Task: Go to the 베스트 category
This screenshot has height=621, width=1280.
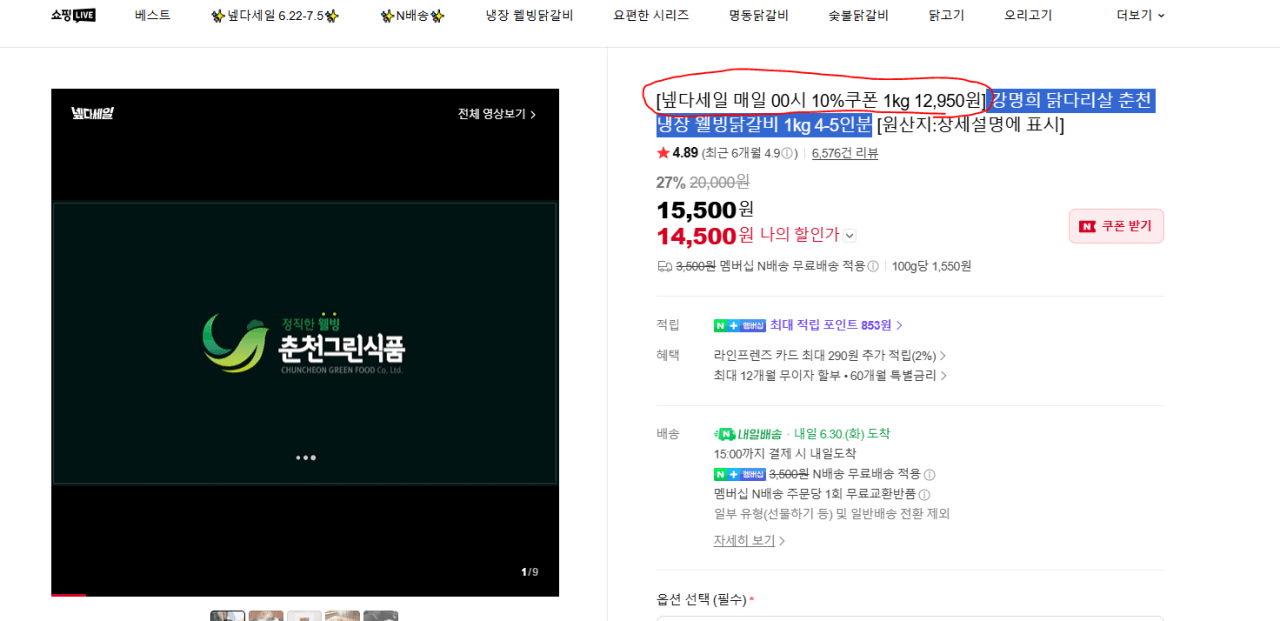Action: pyautogui.click(x=152, y=15)
